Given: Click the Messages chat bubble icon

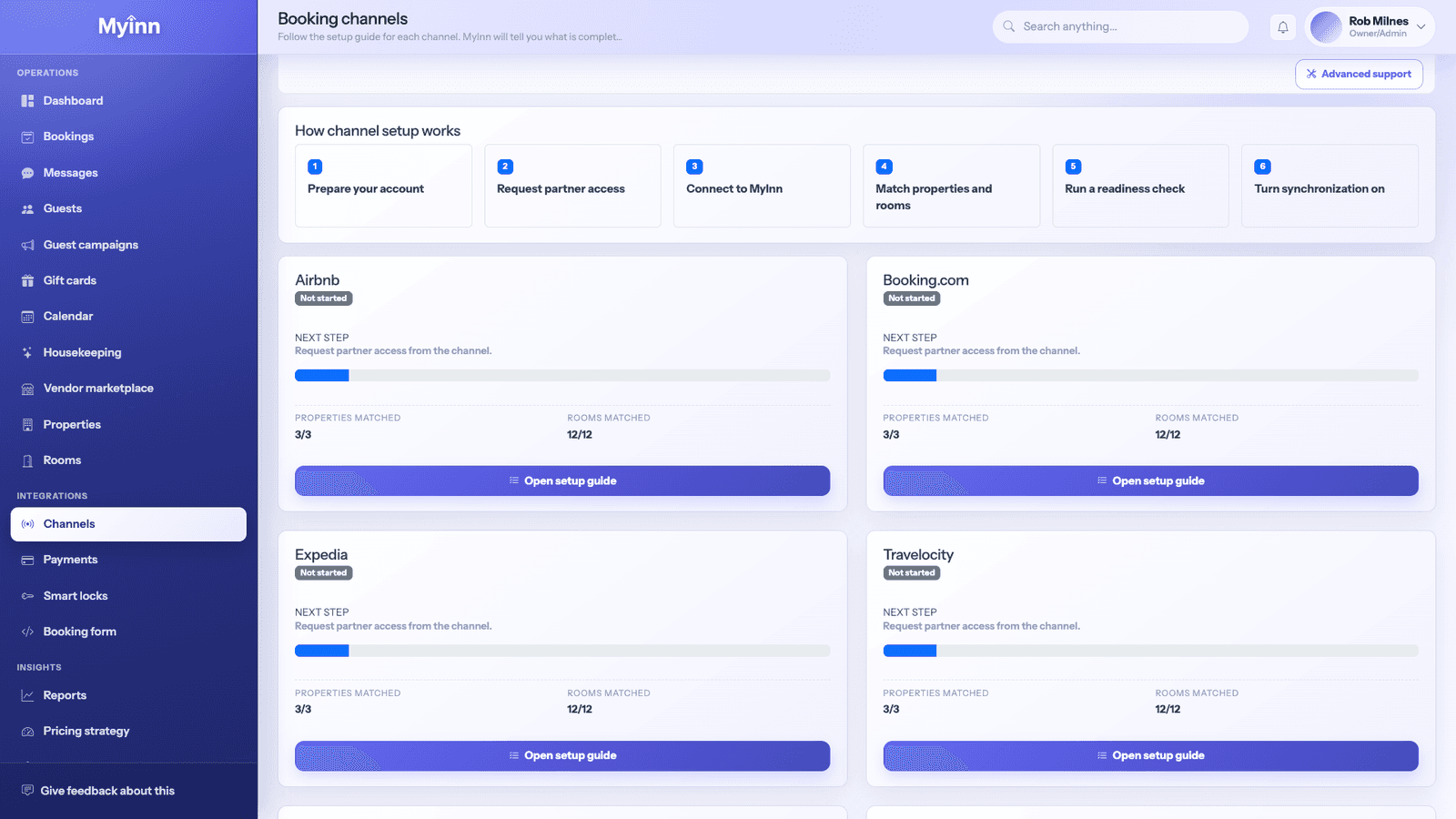Looking at the screenshot, I should 27,173.
